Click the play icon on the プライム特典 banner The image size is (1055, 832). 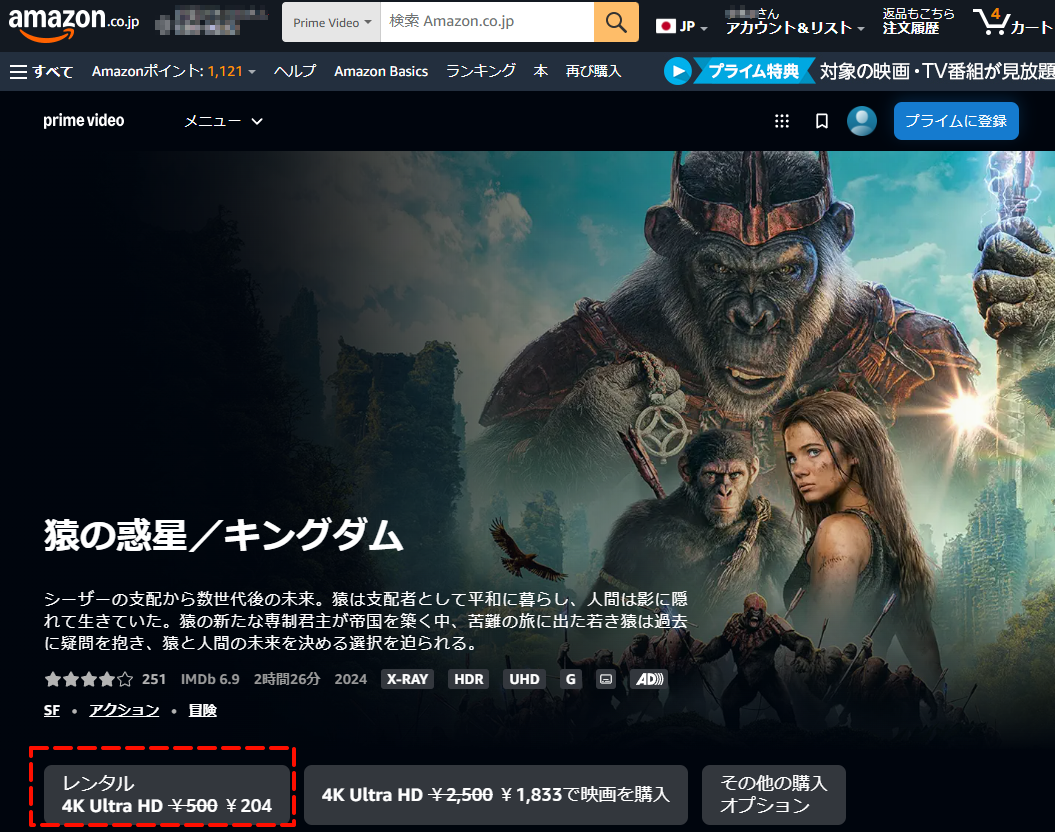(678, 70)
